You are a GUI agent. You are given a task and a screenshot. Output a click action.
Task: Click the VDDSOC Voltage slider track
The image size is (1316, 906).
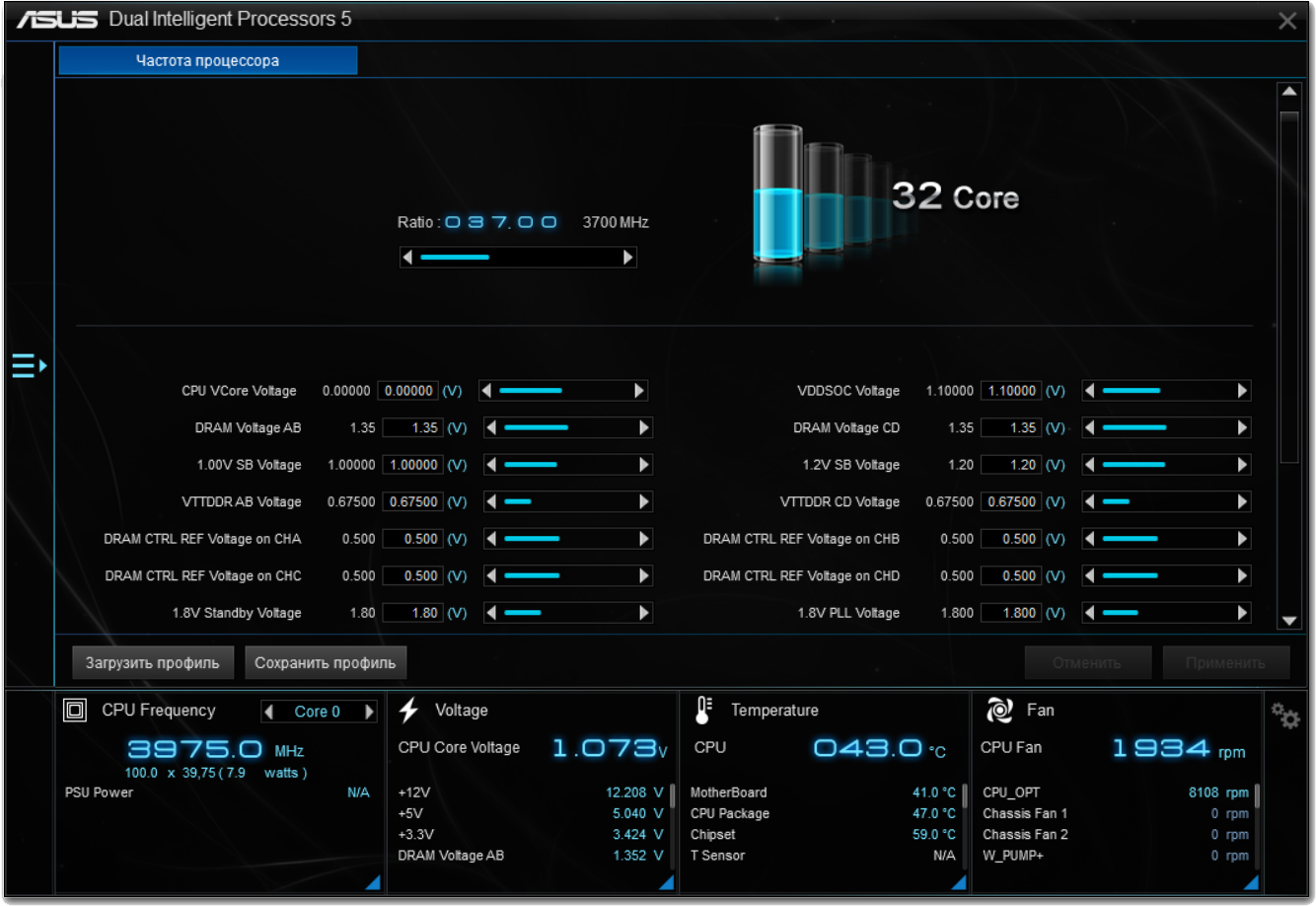coord(1166,391)
